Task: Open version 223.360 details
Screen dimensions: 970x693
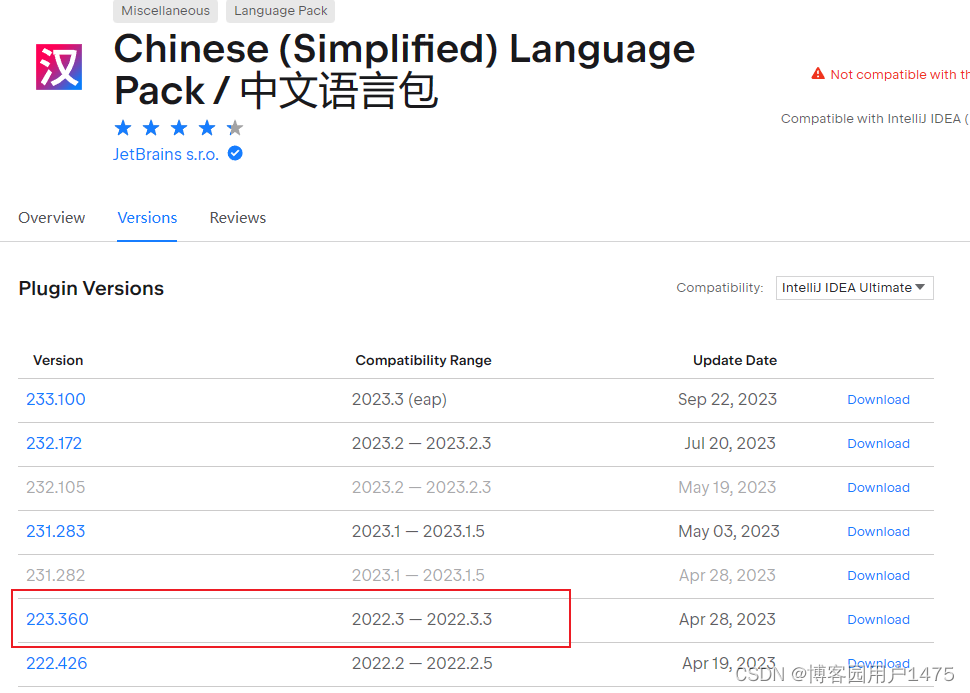Action: (x=57, y=619)
